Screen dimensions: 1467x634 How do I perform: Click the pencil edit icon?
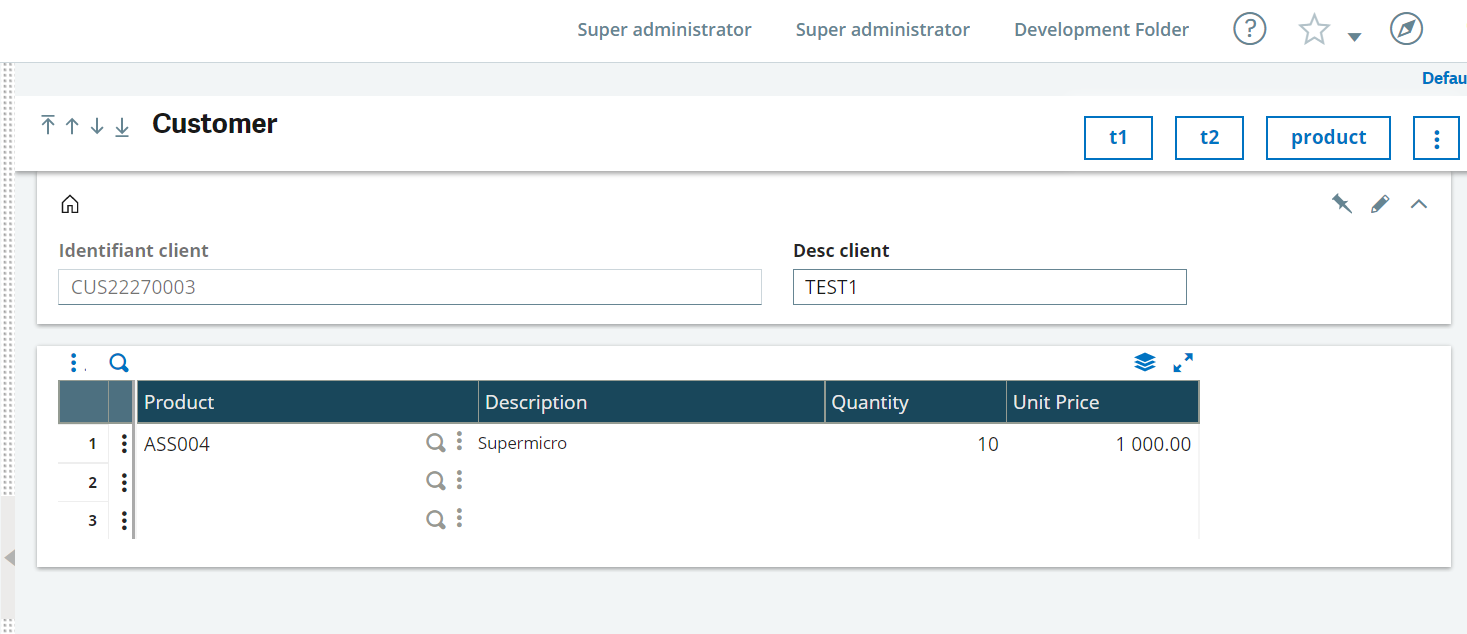1380,204
